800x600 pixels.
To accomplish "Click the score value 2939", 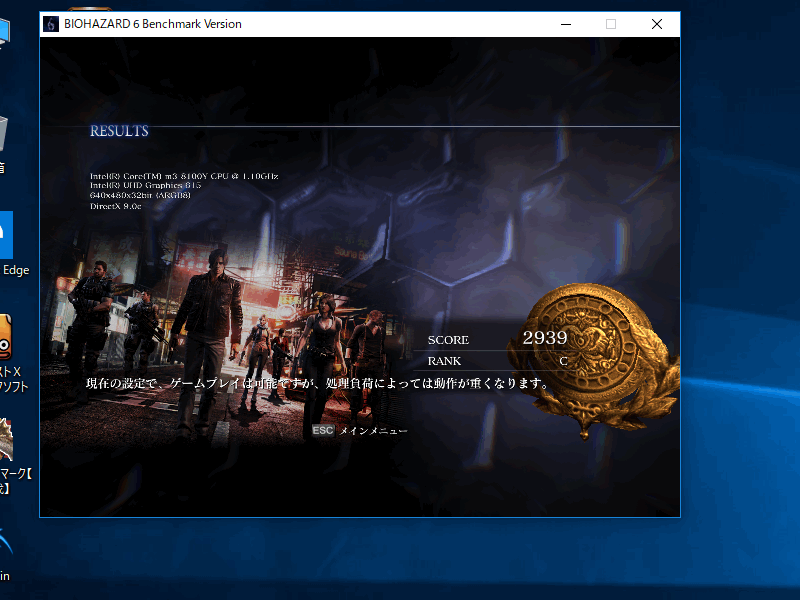I will pos(544,338).
